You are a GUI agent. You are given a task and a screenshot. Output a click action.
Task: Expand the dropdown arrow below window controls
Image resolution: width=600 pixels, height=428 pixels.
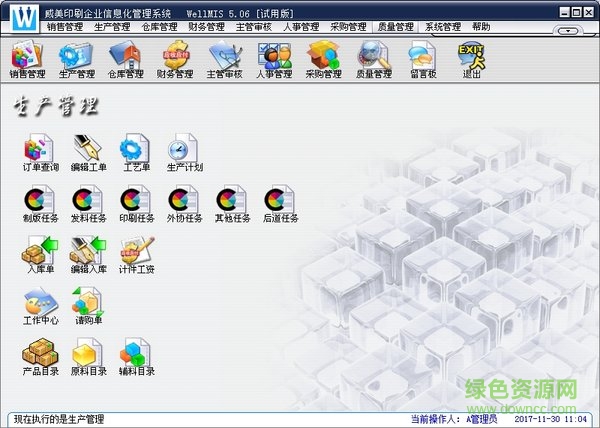[568, 31]
